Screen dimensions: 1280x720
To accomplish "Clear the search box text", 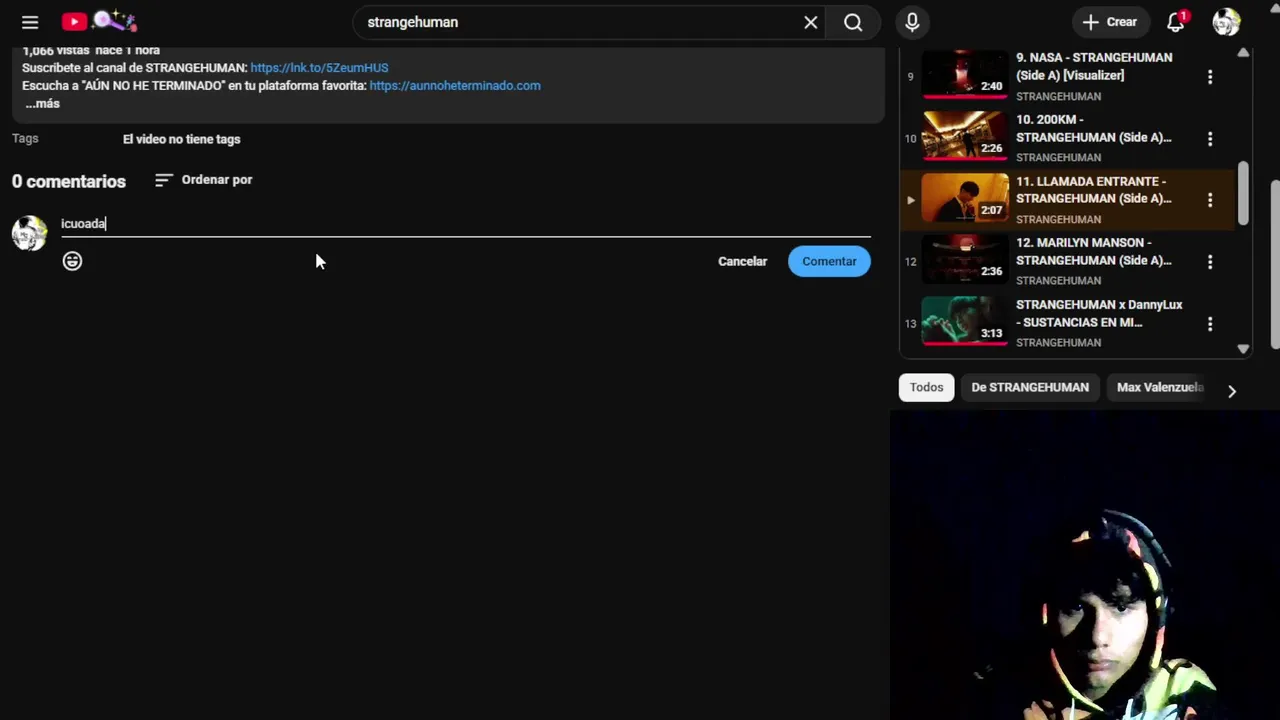I will [811, 22].
